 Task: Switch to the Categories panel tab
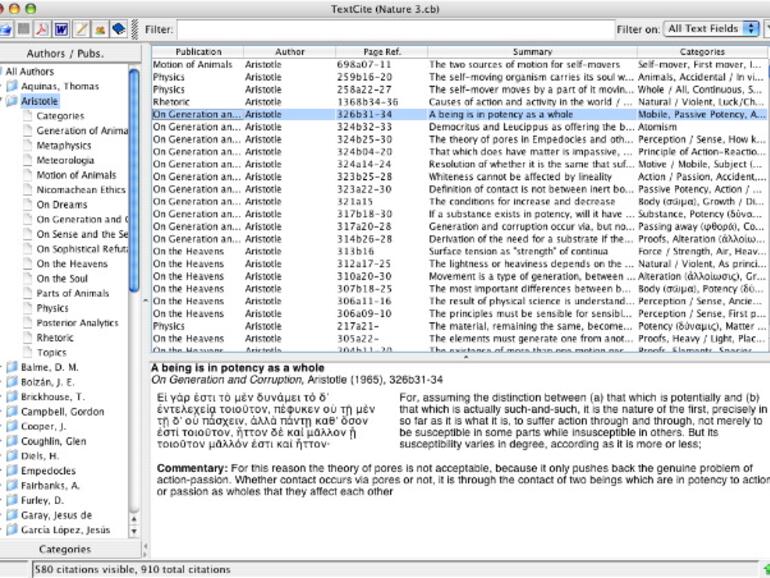tap(64, 549)
